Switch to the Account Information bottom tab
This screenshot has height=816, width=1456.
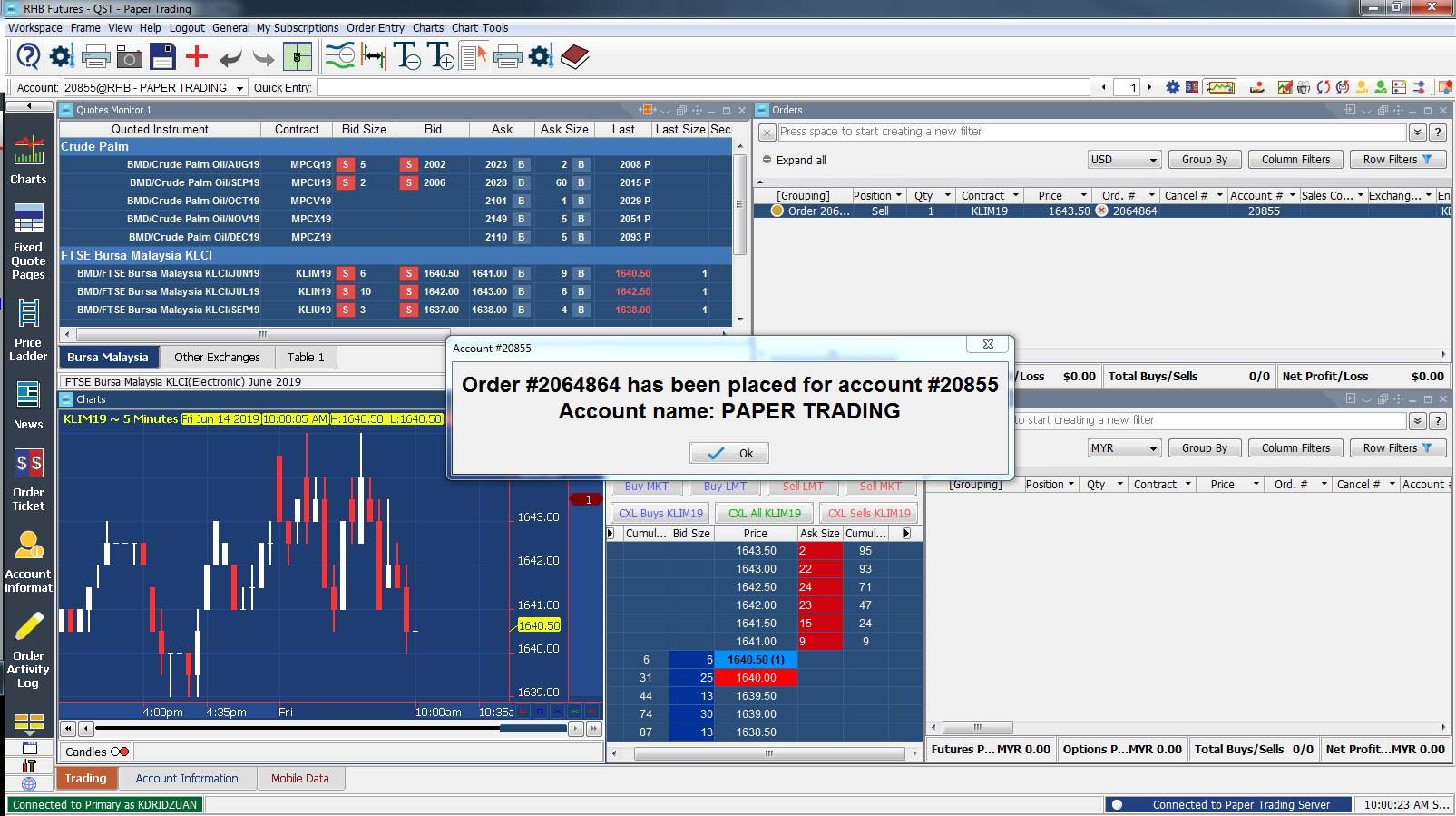(x=187, y=778)
